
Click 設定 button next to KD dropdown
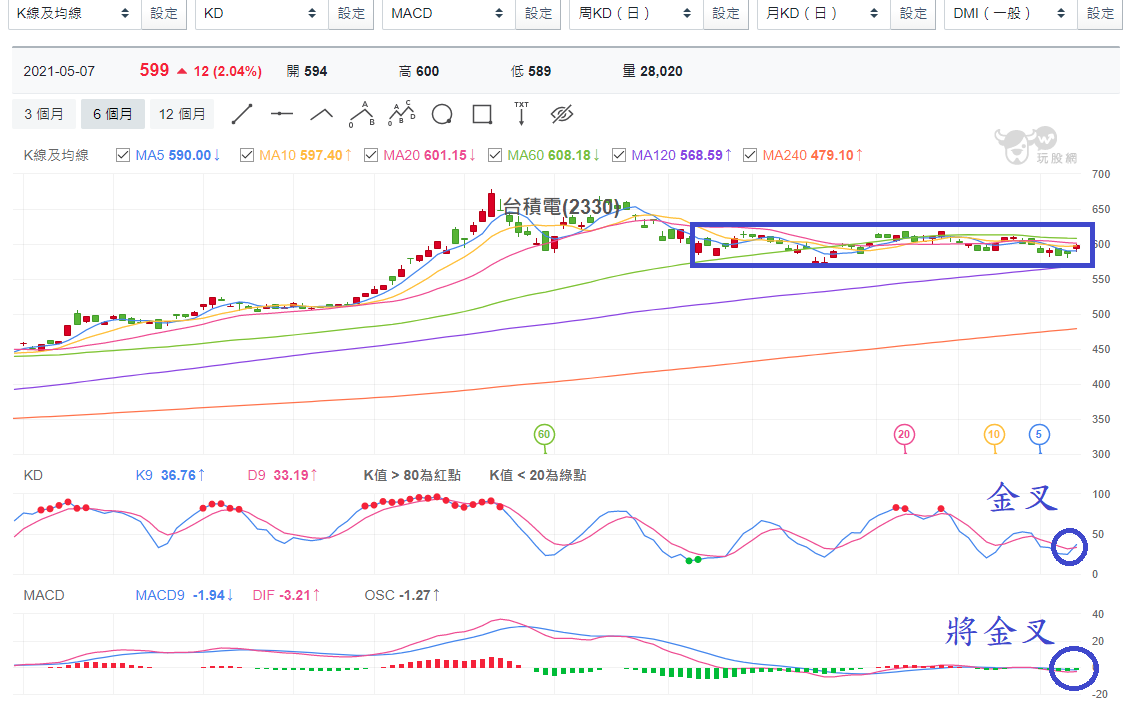(351, 13)
